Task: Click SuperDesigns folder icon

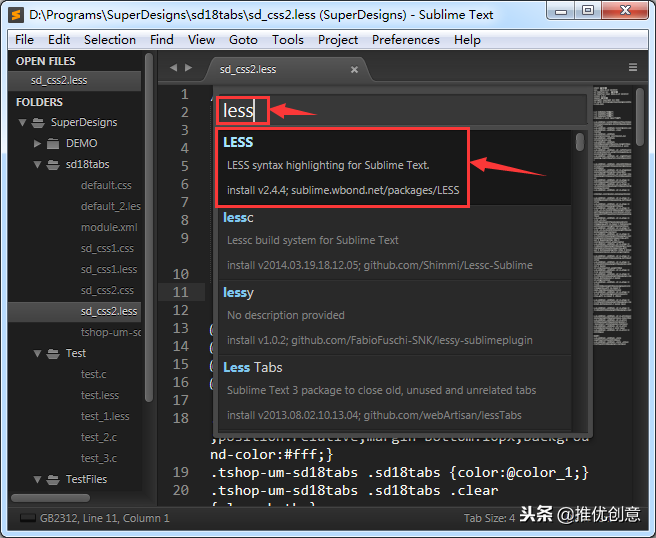Action: click(38, 123)
